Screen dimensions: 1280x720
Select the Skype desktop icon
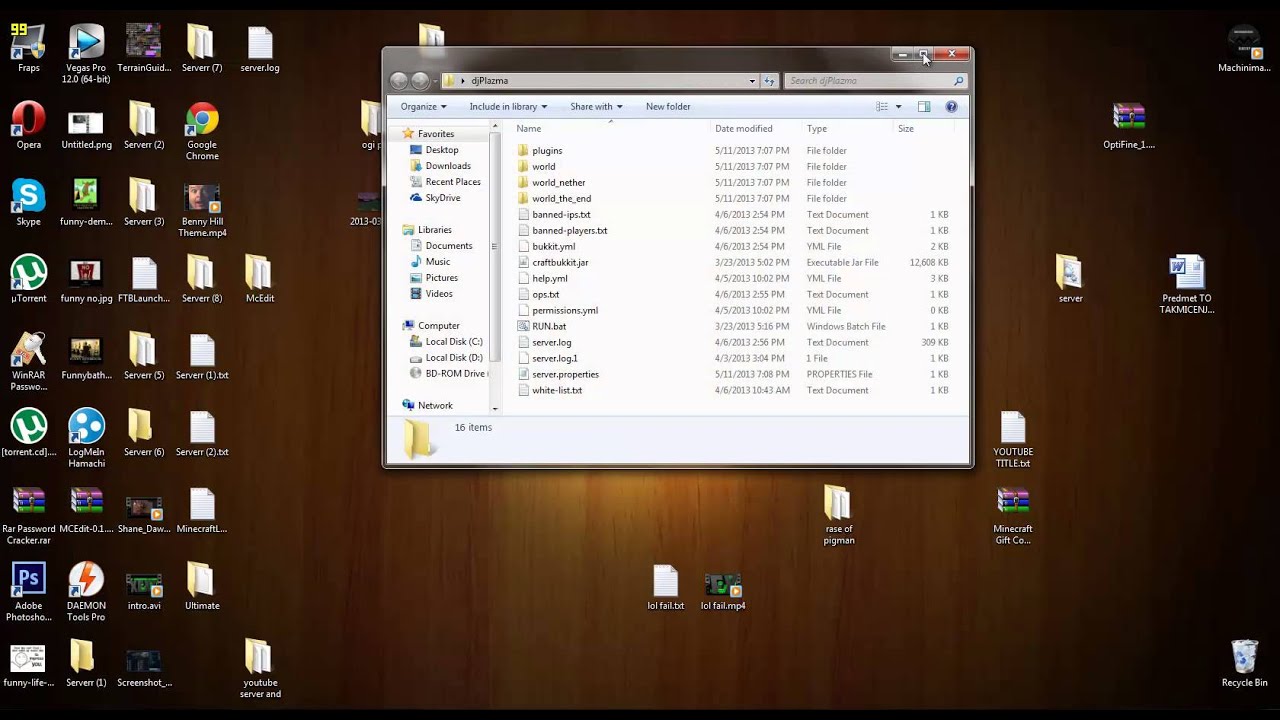tap(28, 203)
